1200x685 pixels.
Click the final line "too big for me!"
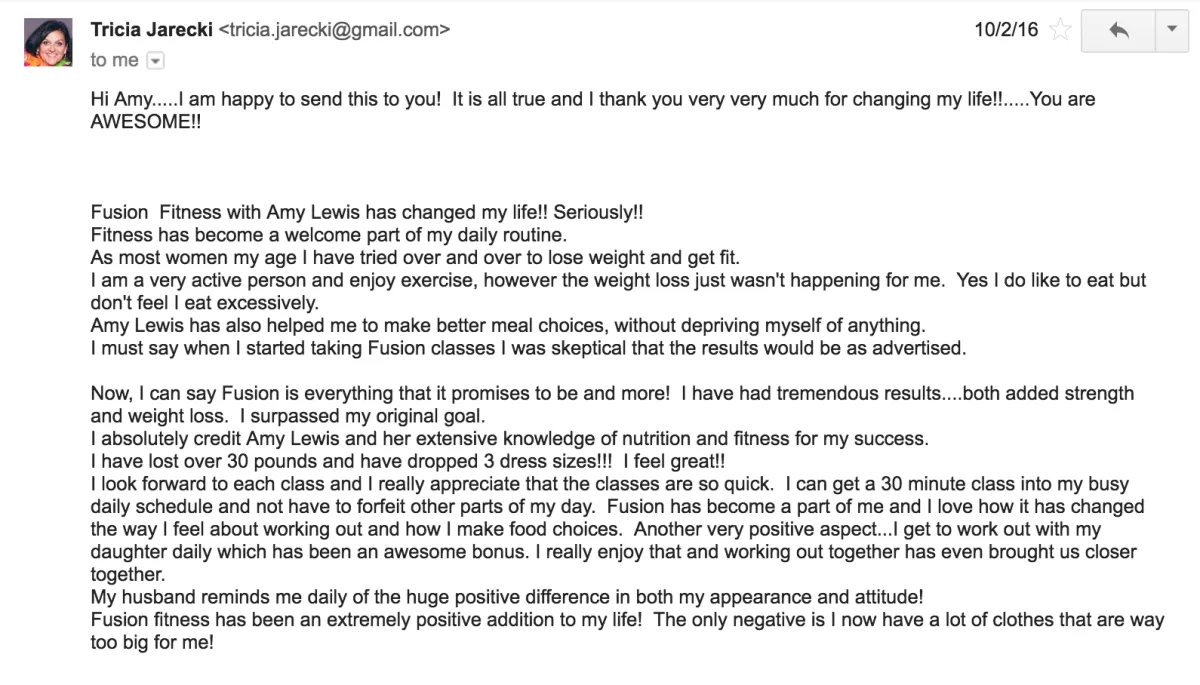pyautogui.click(x=152, y=643)
